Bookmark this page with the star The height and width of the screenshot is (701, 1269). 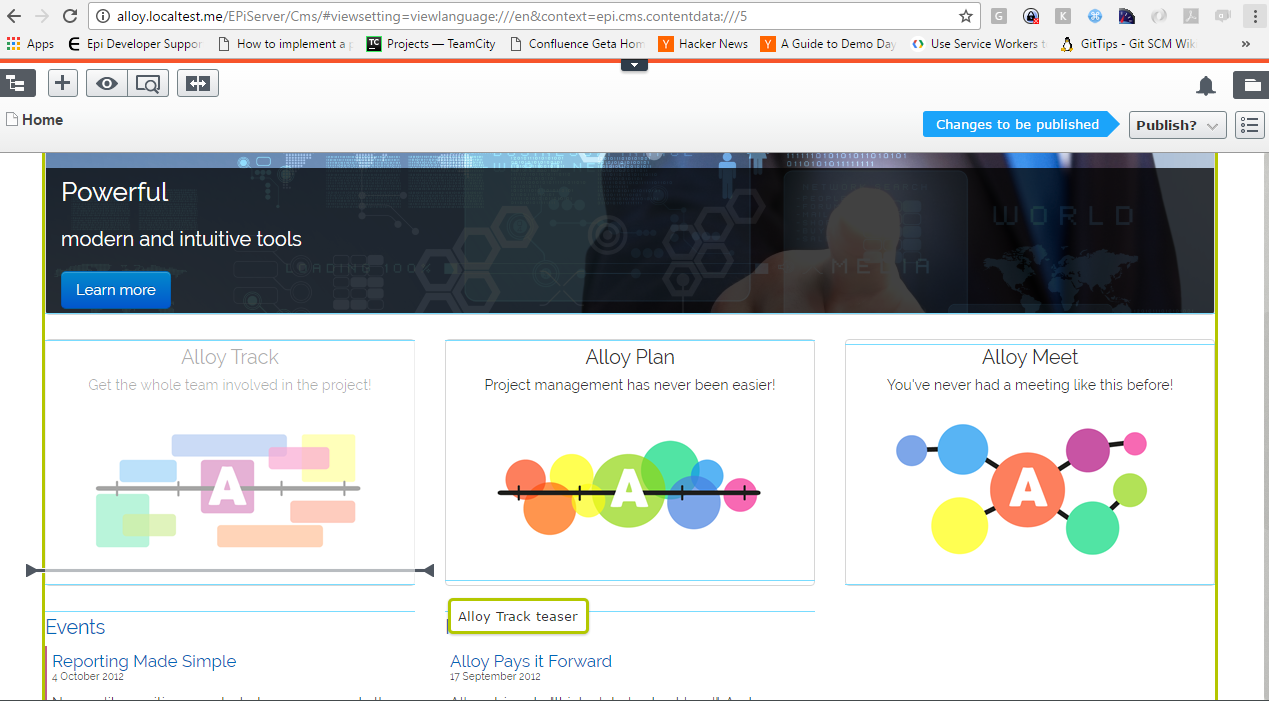(965, 16)
